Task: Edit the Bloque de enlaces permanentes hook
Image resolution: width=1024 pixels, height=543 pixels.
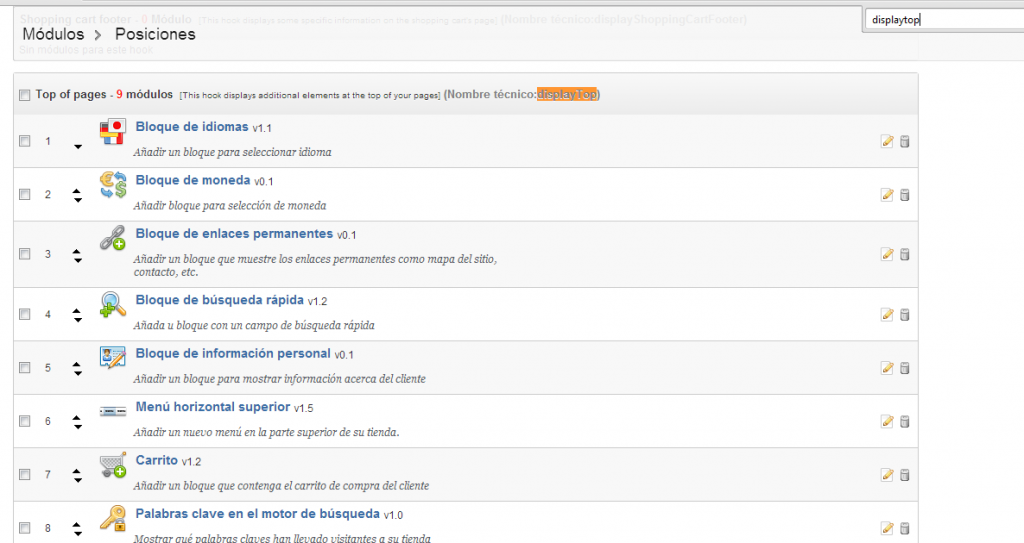Action: pos(887,254)
